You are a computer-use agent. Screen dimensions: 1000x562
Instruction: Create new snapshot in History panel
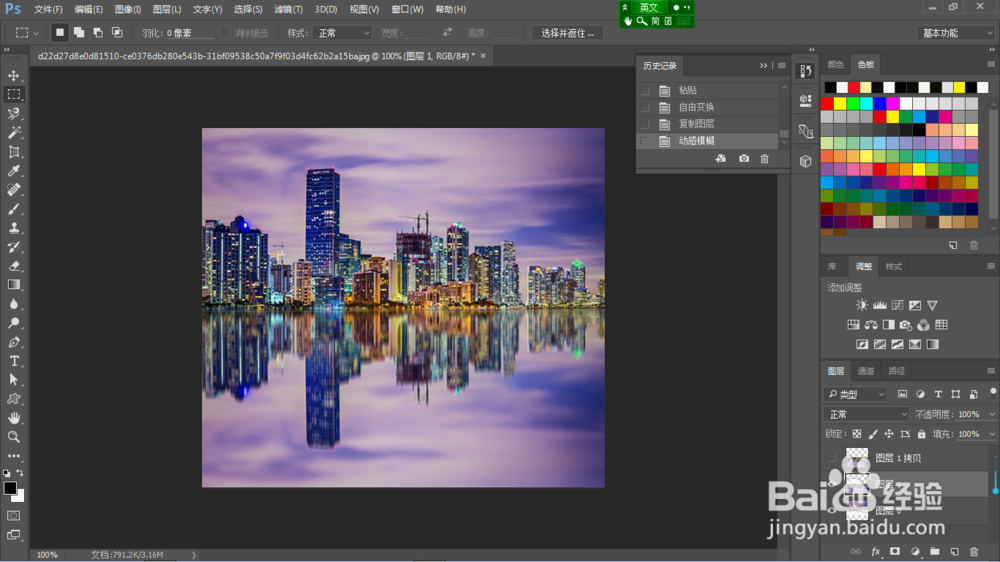click(744, 158)
